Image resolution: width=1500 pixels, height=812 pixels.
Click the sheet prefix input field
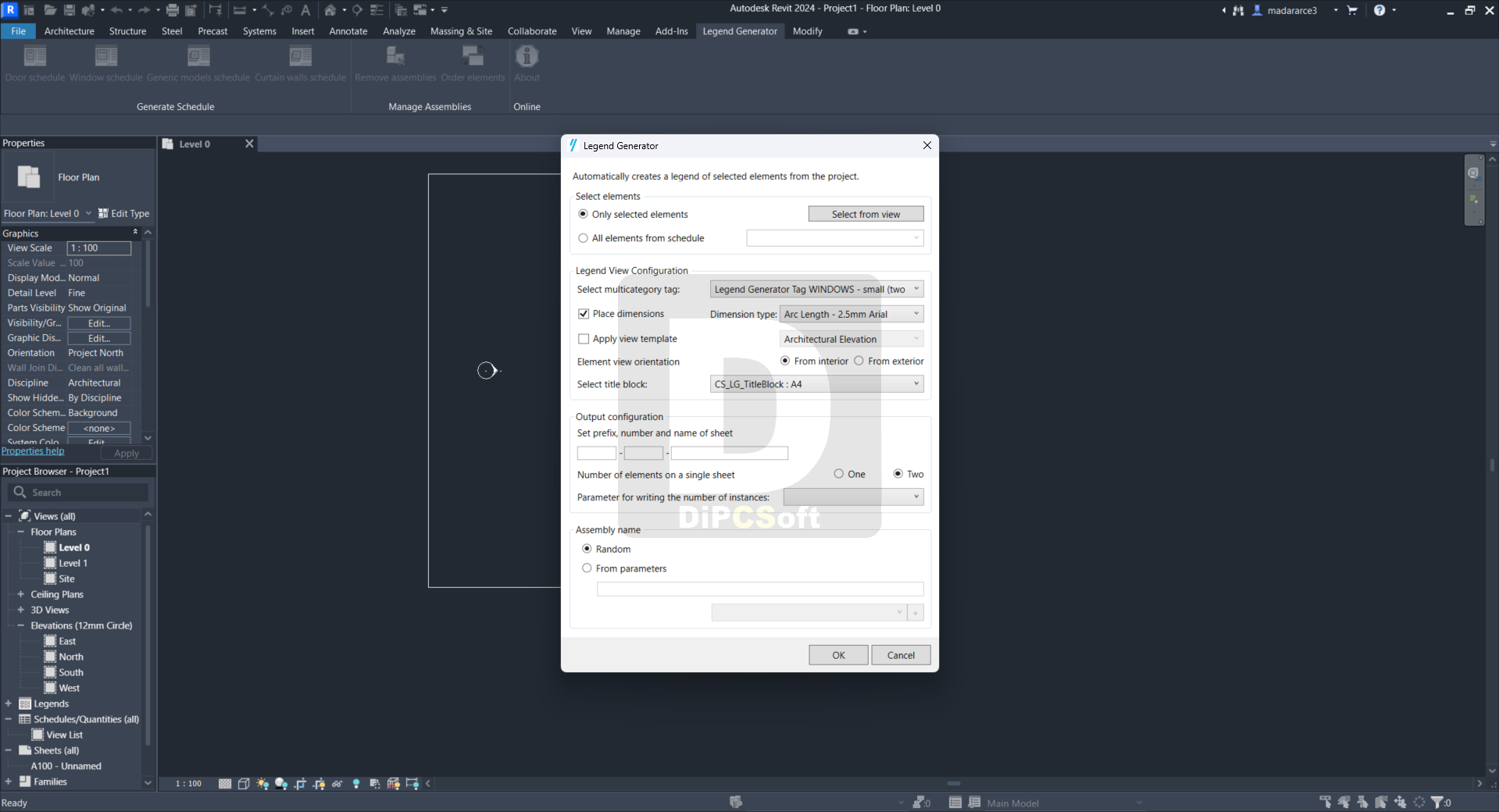[596, 453]
